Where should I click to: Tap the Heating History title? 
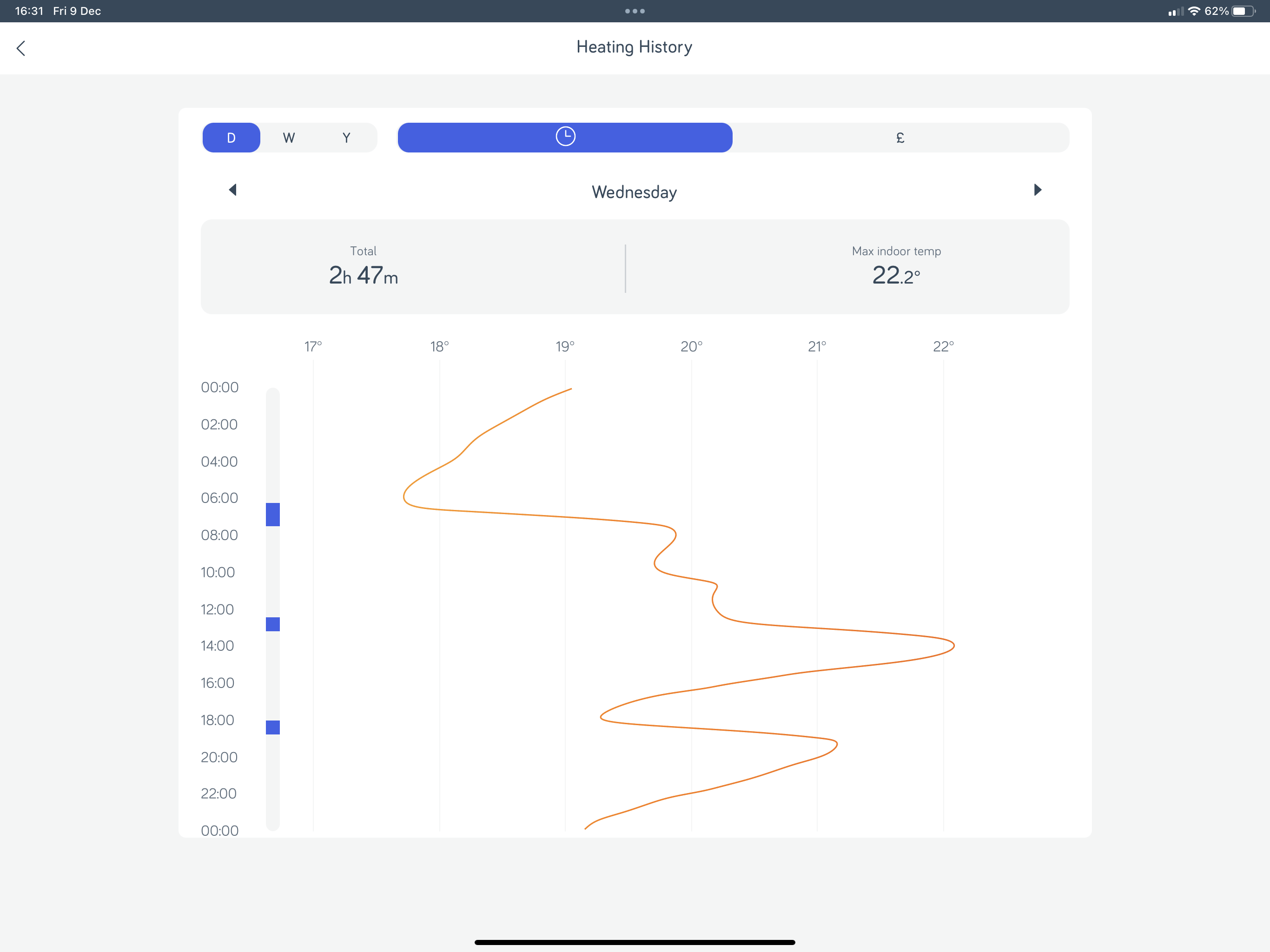tap(635, 47)
